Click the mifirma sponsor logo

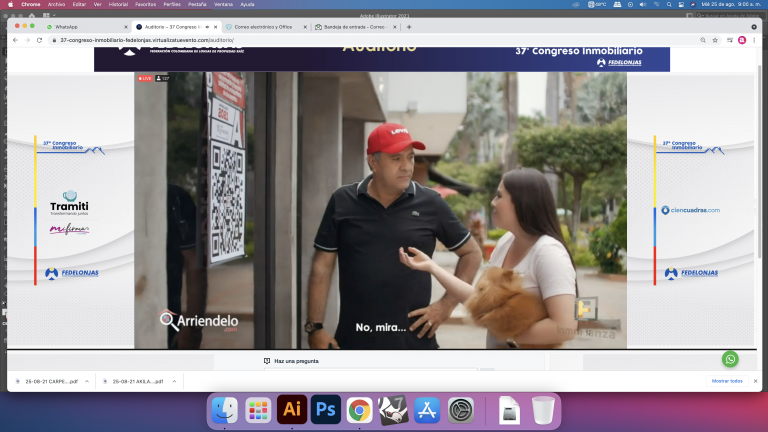69,229
